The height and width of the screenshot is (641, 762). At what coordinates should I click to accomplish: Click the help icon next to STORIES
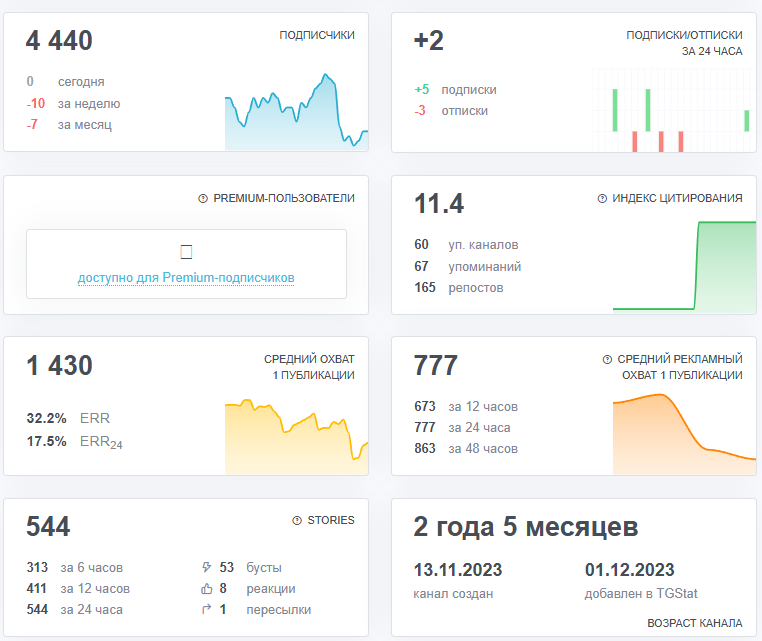297,520
